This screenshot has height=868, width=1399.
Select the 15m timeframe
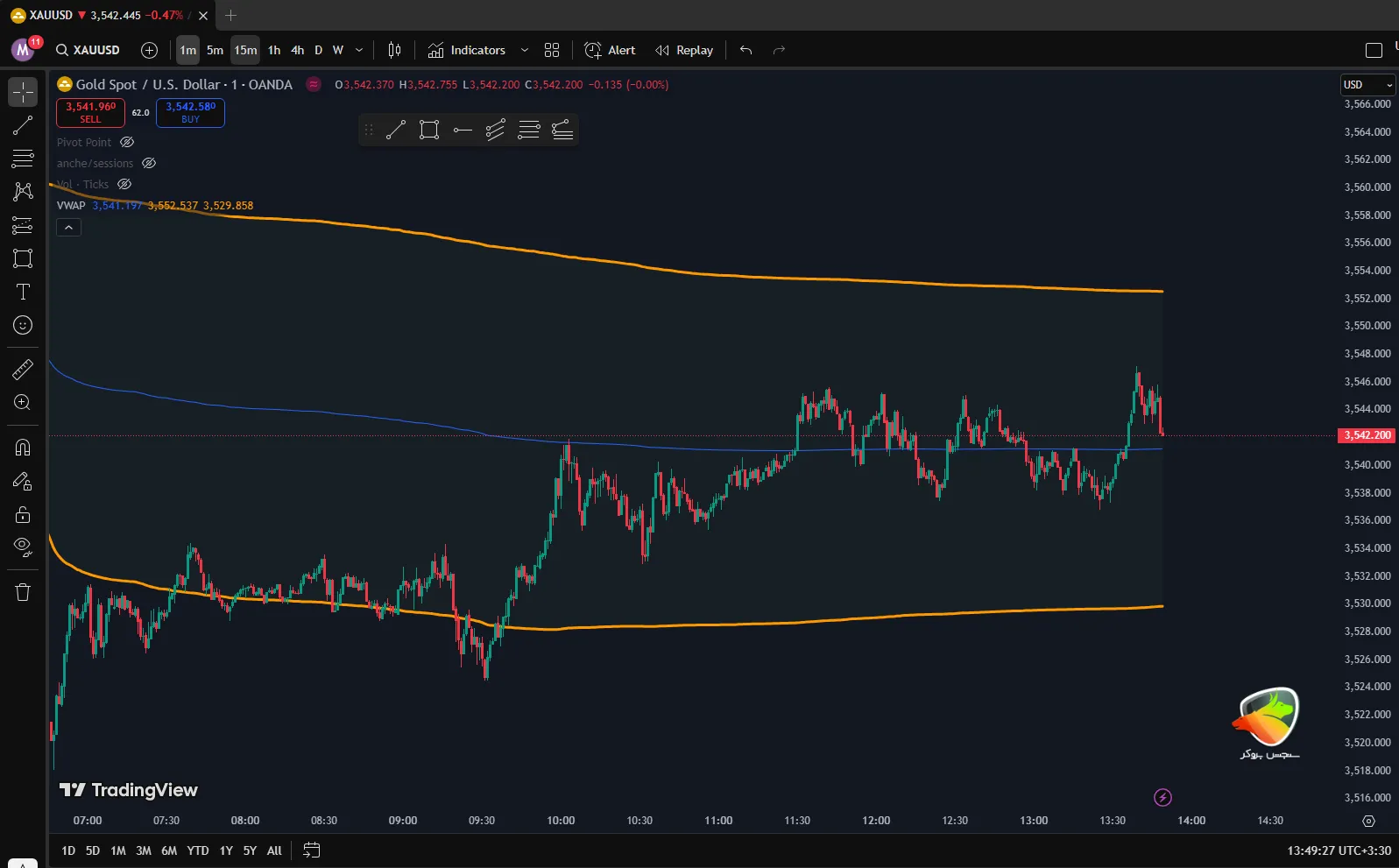pos(245,50)
